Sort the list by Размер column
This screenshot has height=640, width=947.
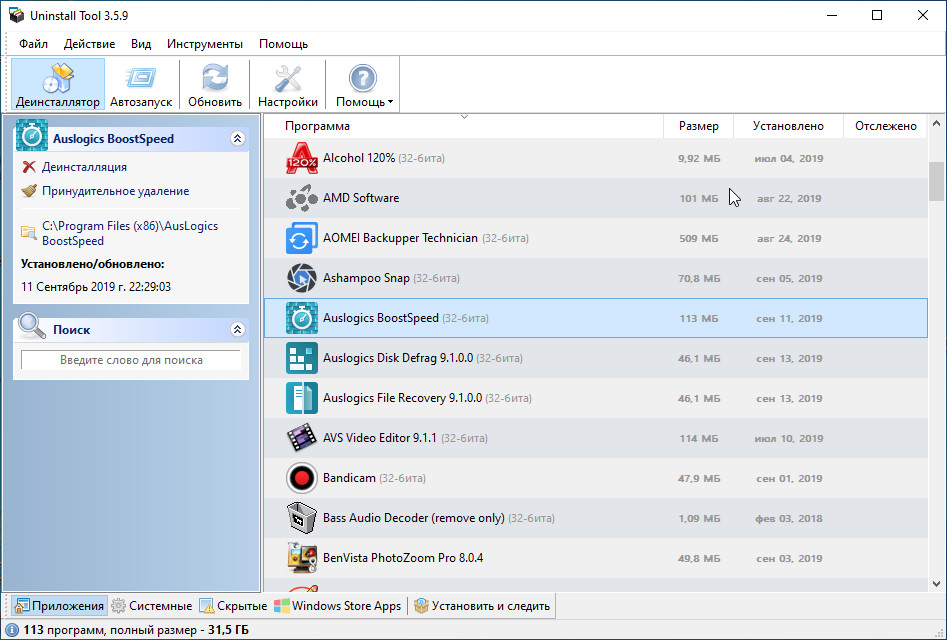point(699,126)
